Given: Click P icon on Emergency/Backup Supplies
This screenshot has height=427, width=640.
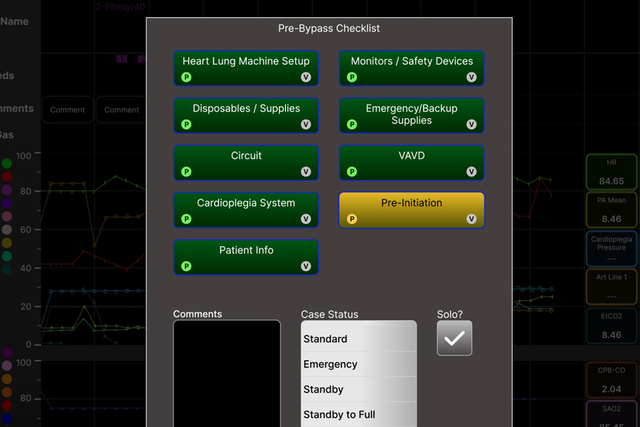Looking at the screenshot, I should click(x=352, y=125).
